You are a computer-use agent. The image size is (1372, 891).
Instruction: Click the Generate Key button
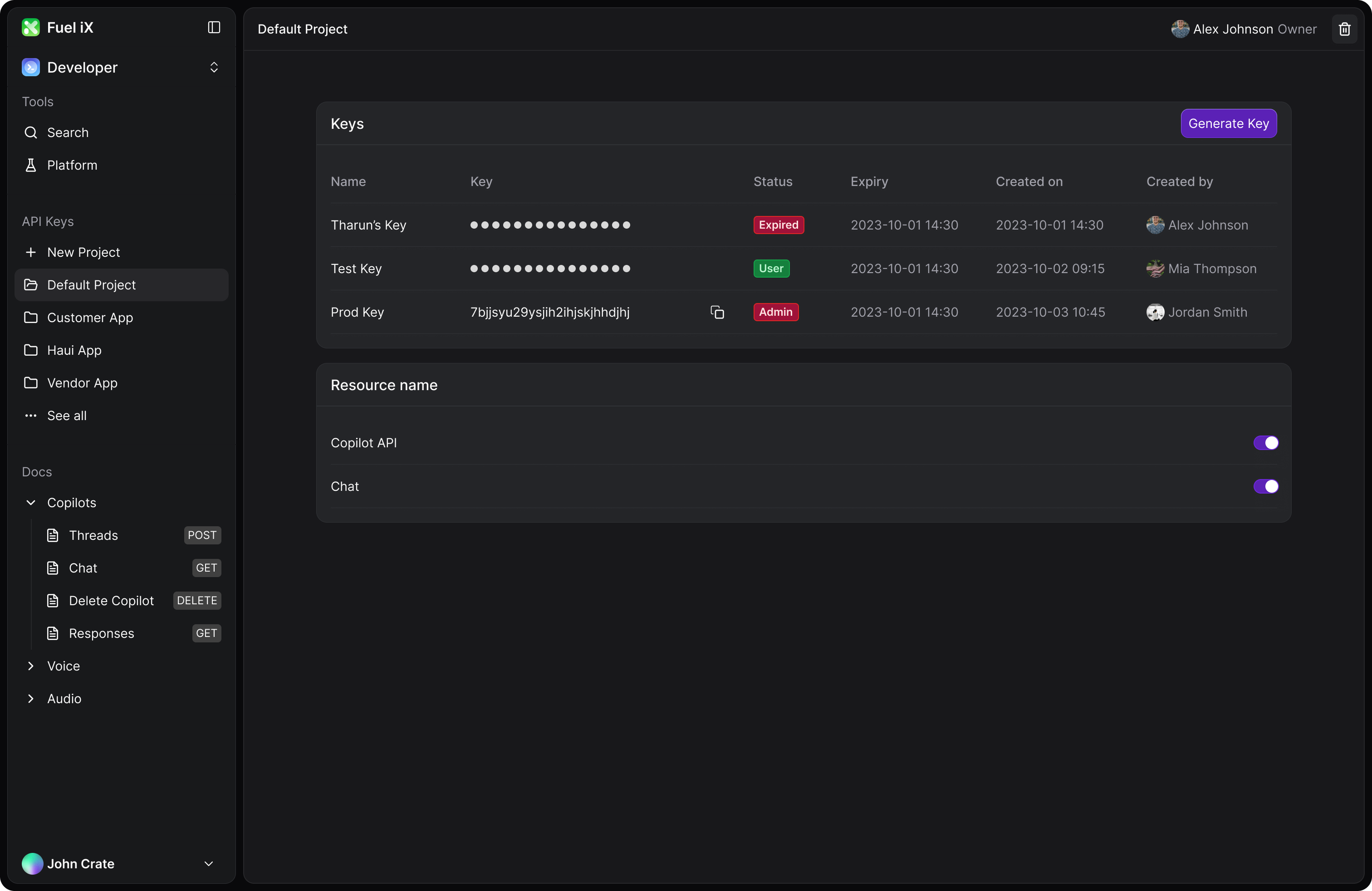pyautogui.click(x=1229, y=123)
